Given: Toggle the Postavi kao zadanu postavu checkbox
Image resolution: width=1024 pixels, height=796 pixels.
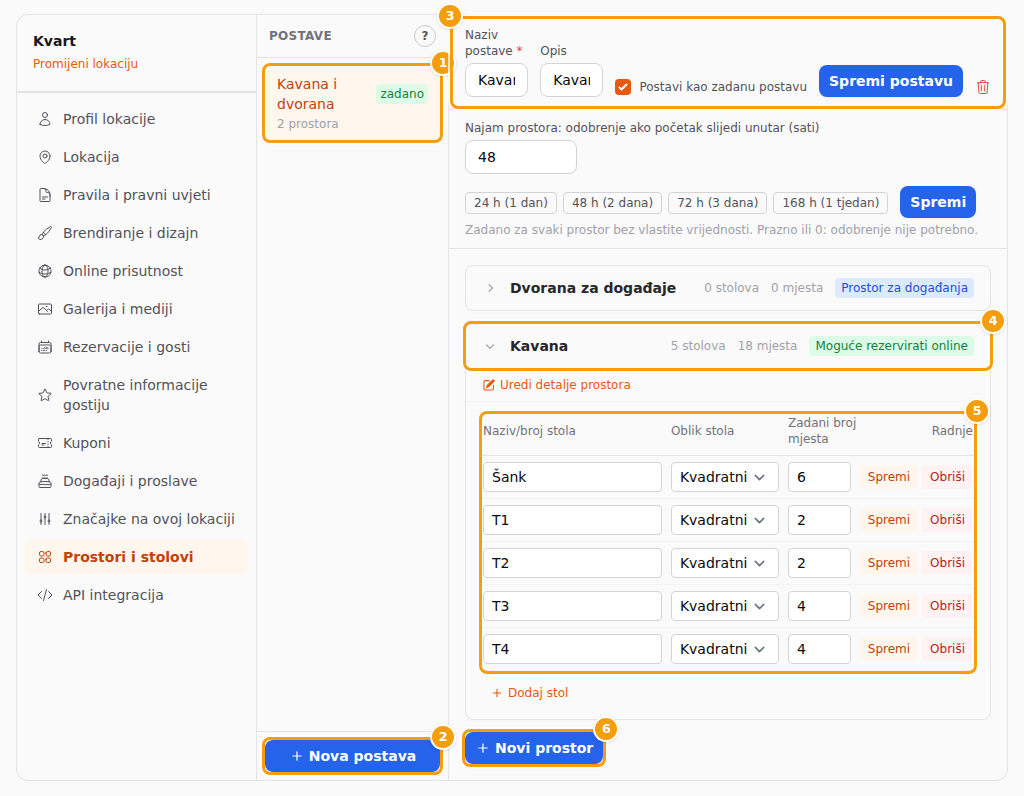Looking at the screenshot, I should (x=623, y=87).
